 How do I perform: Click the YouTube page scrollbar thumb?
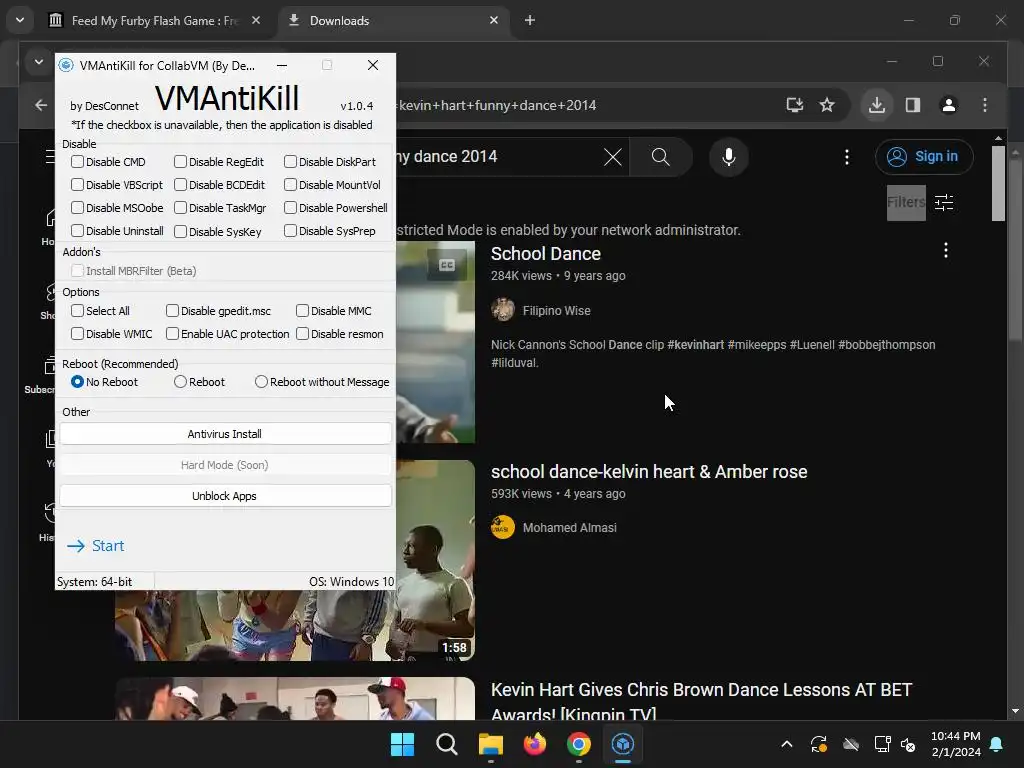click(x=998, y=184)
